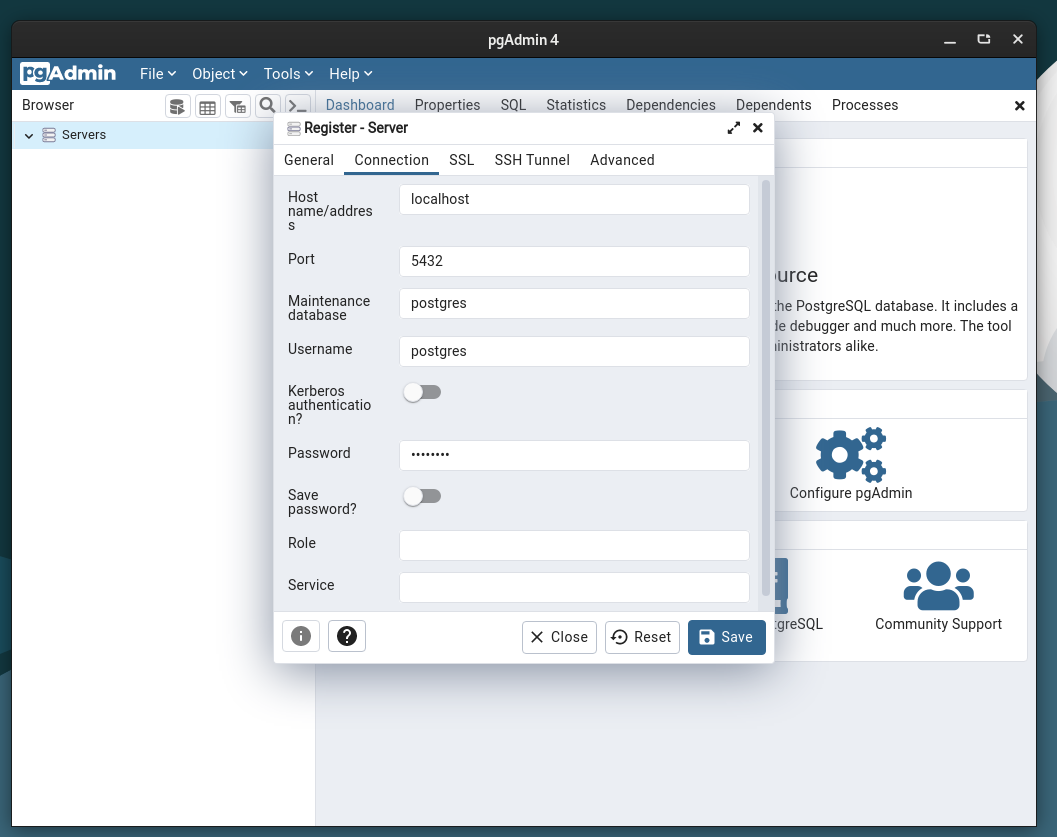Click the Save button

click(x=727, y=638)
